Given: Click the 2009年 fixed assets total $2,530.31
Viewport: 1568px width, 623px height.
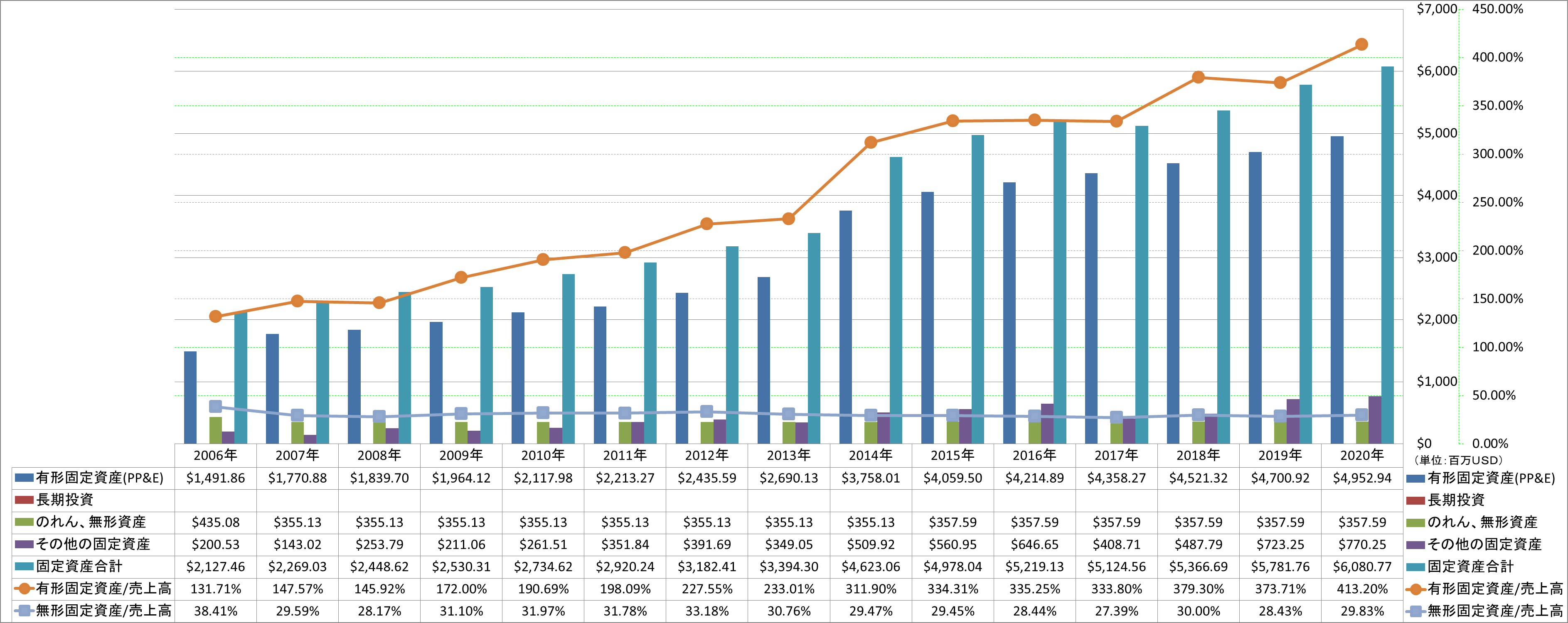Looking at the screenshot, I should 461,567.
